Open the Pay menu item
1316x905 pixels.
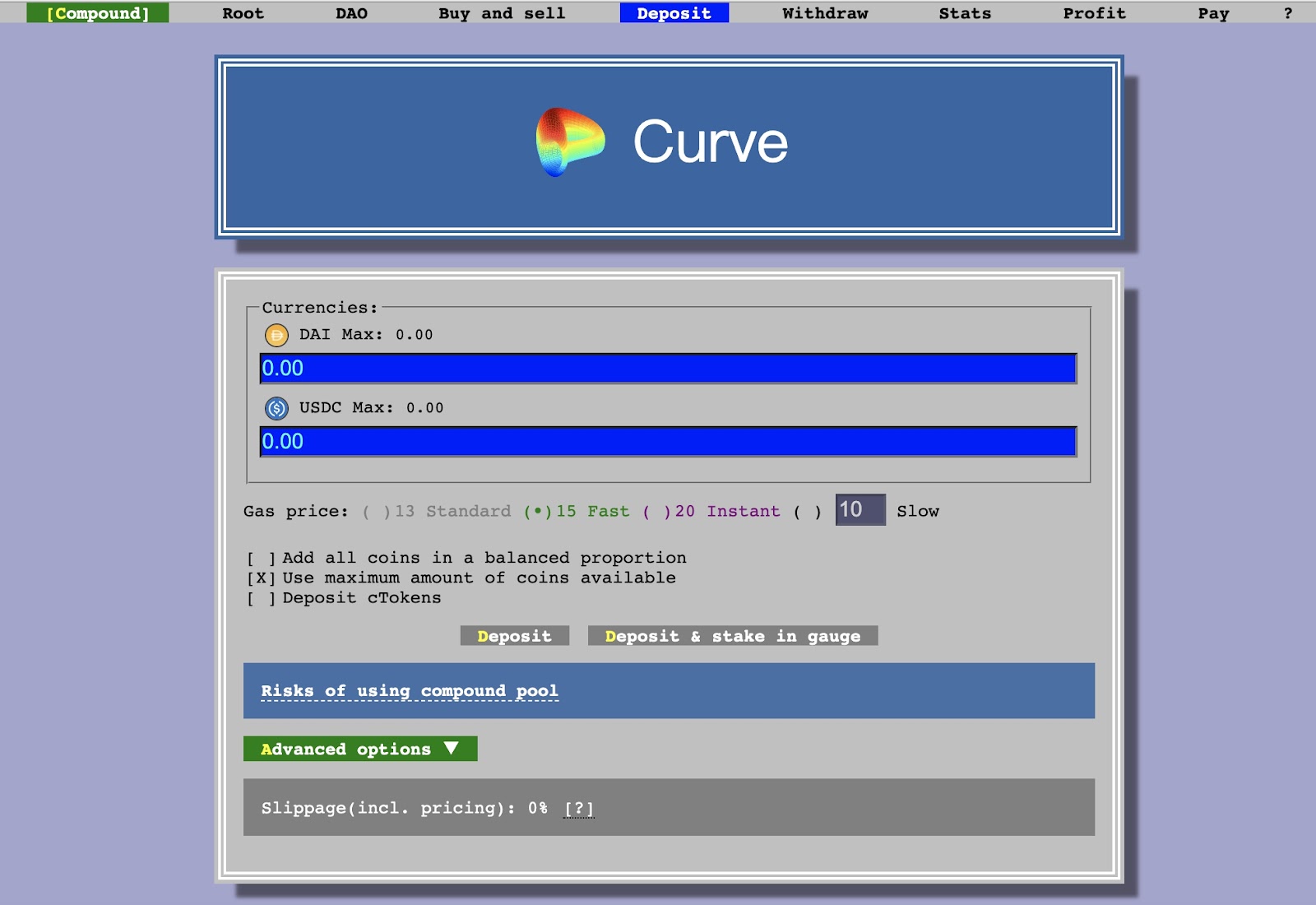click(x=1213, y=13)
